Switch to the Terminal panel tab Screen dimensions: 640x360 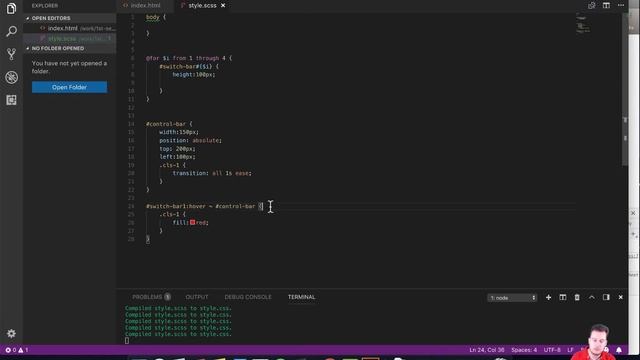click(302, 297)
